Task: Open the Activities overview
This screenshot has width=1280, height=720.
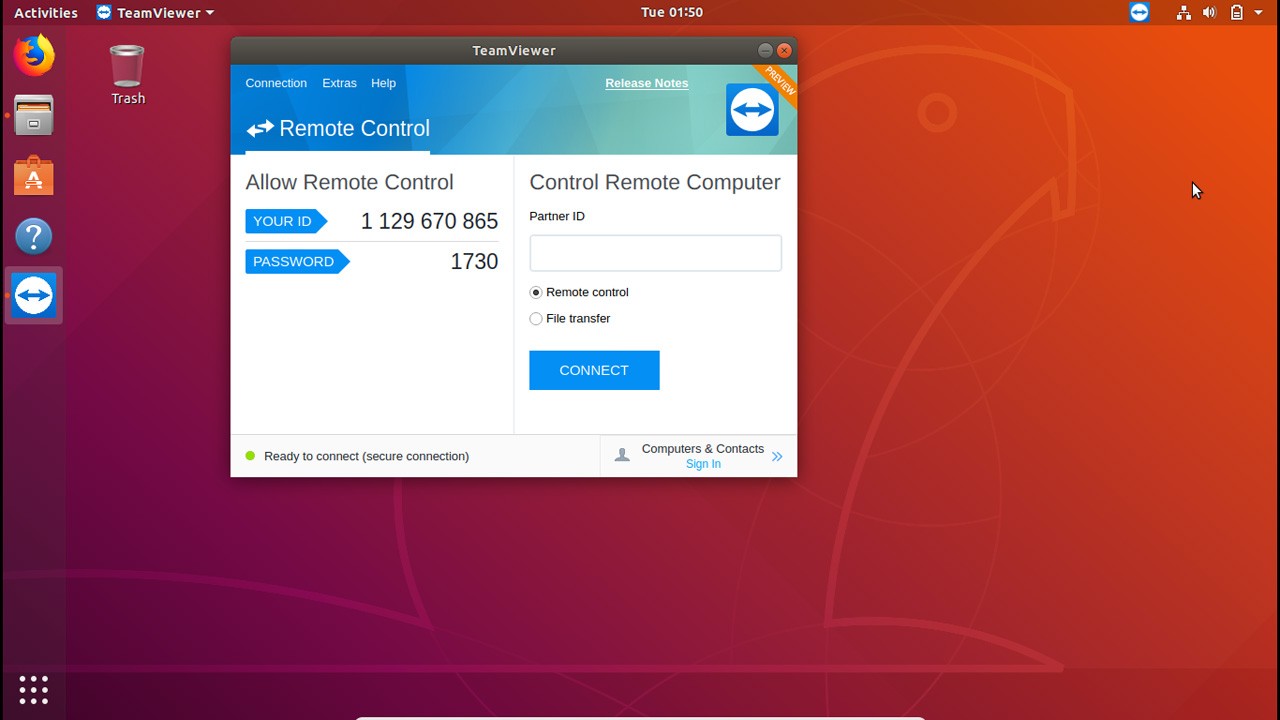Action: click(46, 13)
